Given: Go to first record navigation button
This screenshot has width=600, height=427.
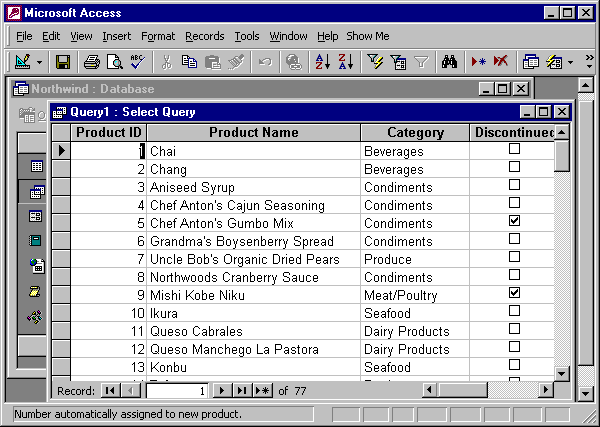Looking at the screenshot, I should pos(111,391).
